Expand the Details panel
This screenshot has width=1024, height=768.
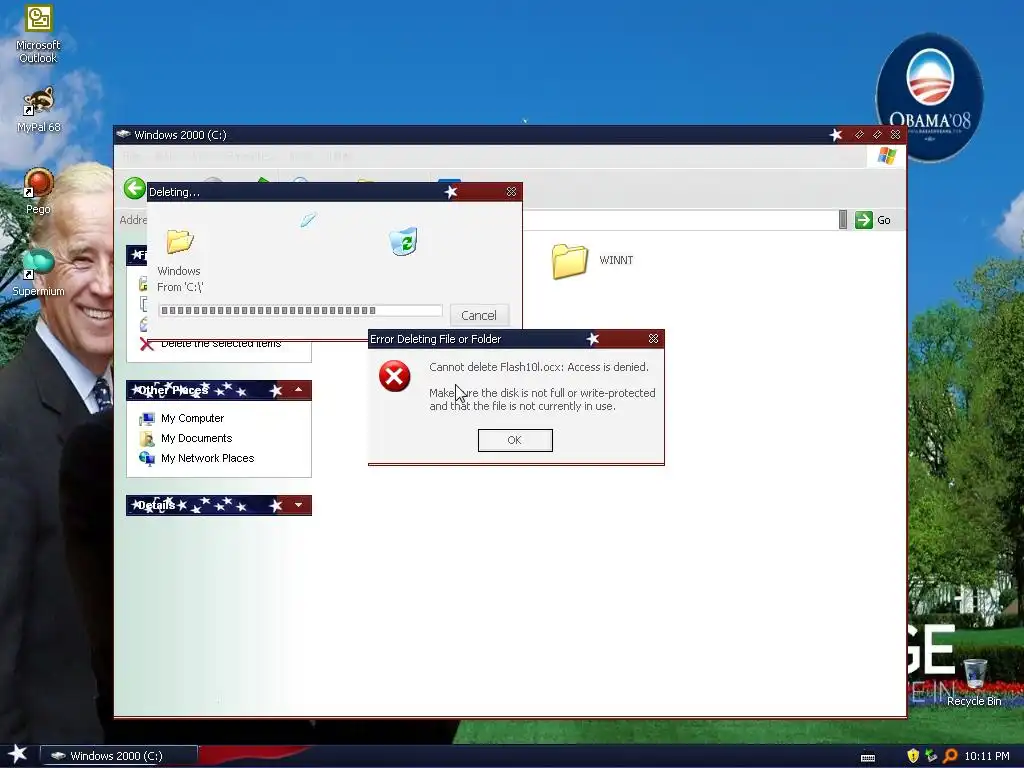[x=298, y=505]
